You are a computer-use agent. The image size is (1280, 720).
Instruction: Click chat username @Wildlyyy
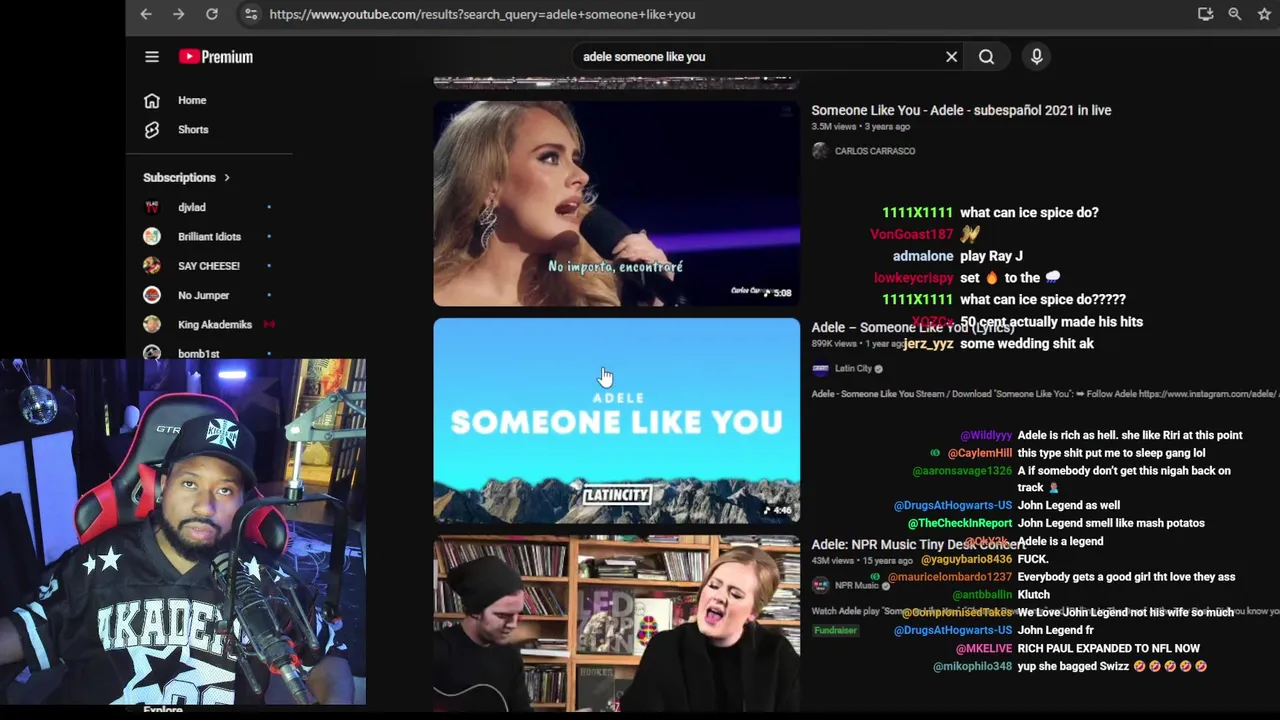coord(986,435)
